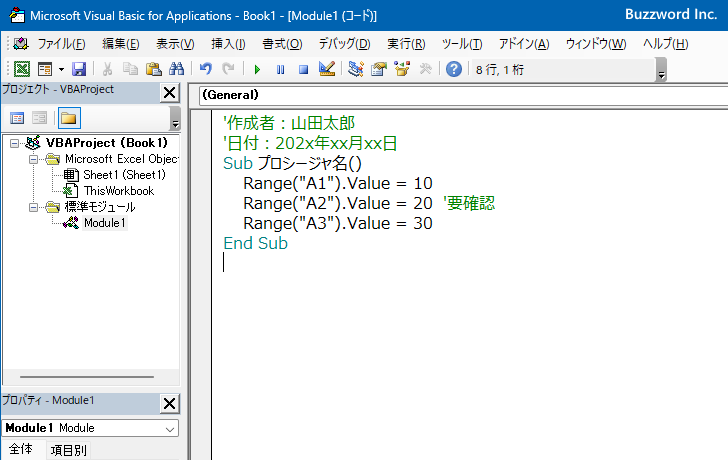This screenshot has width=728, height=460.
Task: Switch to the 項目別 properties tab
Action: tap(68, 450)
